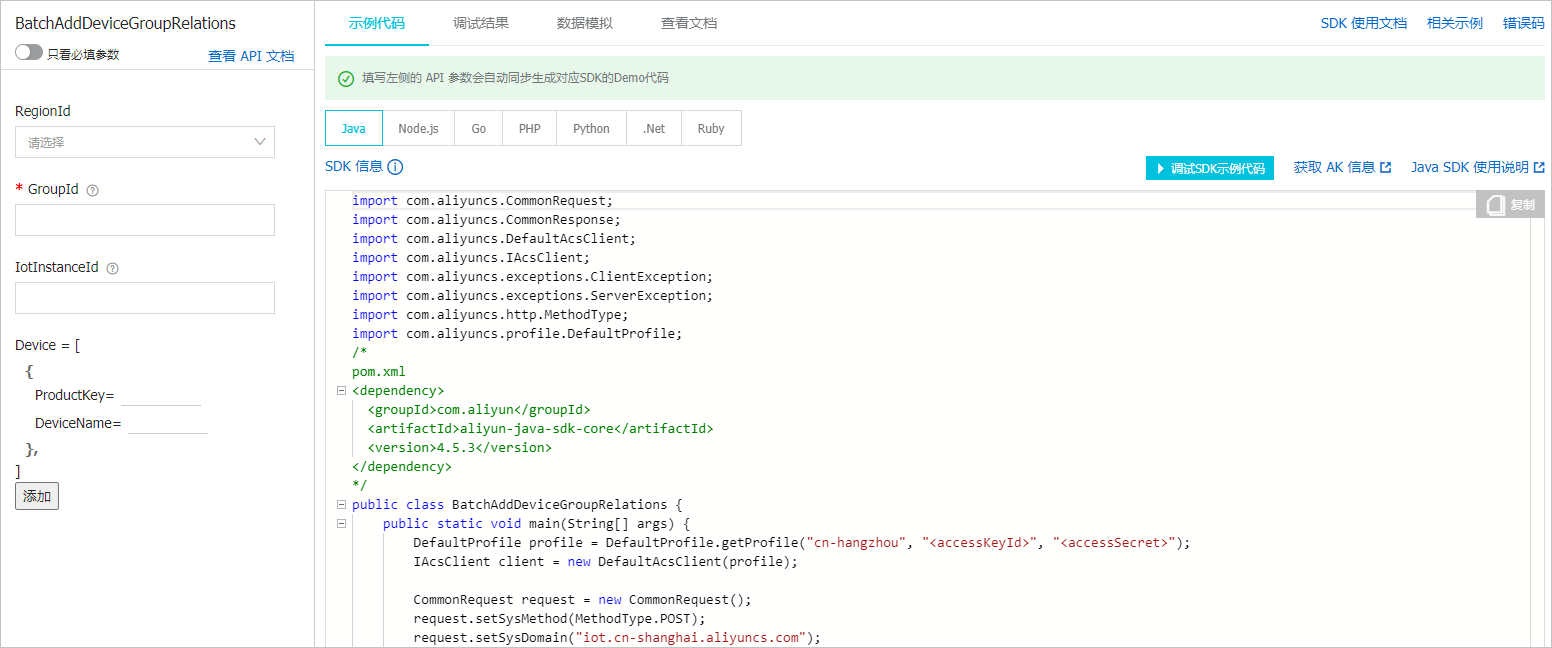
Task: Focus the ProductKey input field
Action: (x=161, y=395)
